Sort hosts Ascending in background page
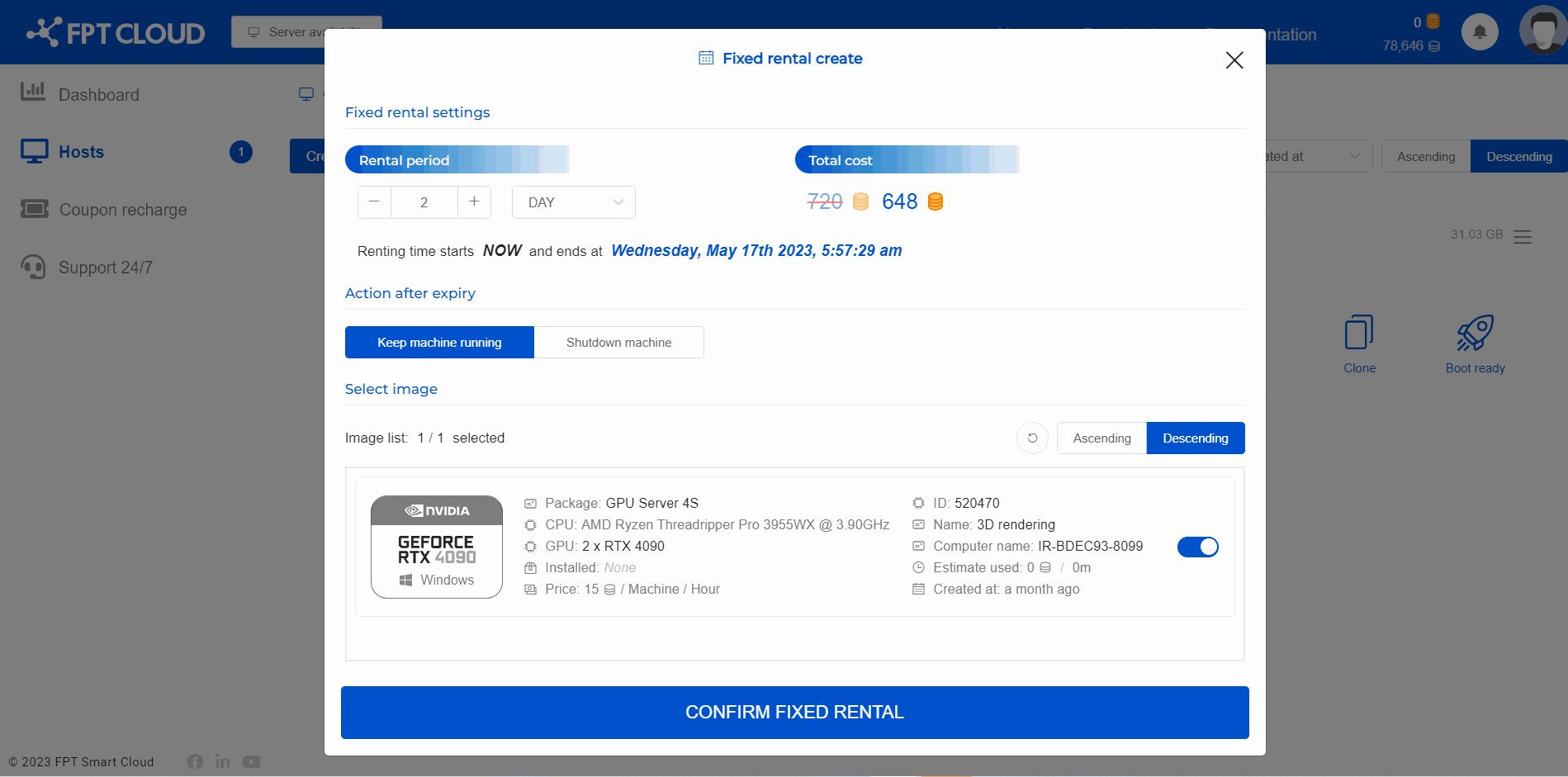 (1426, 156)
